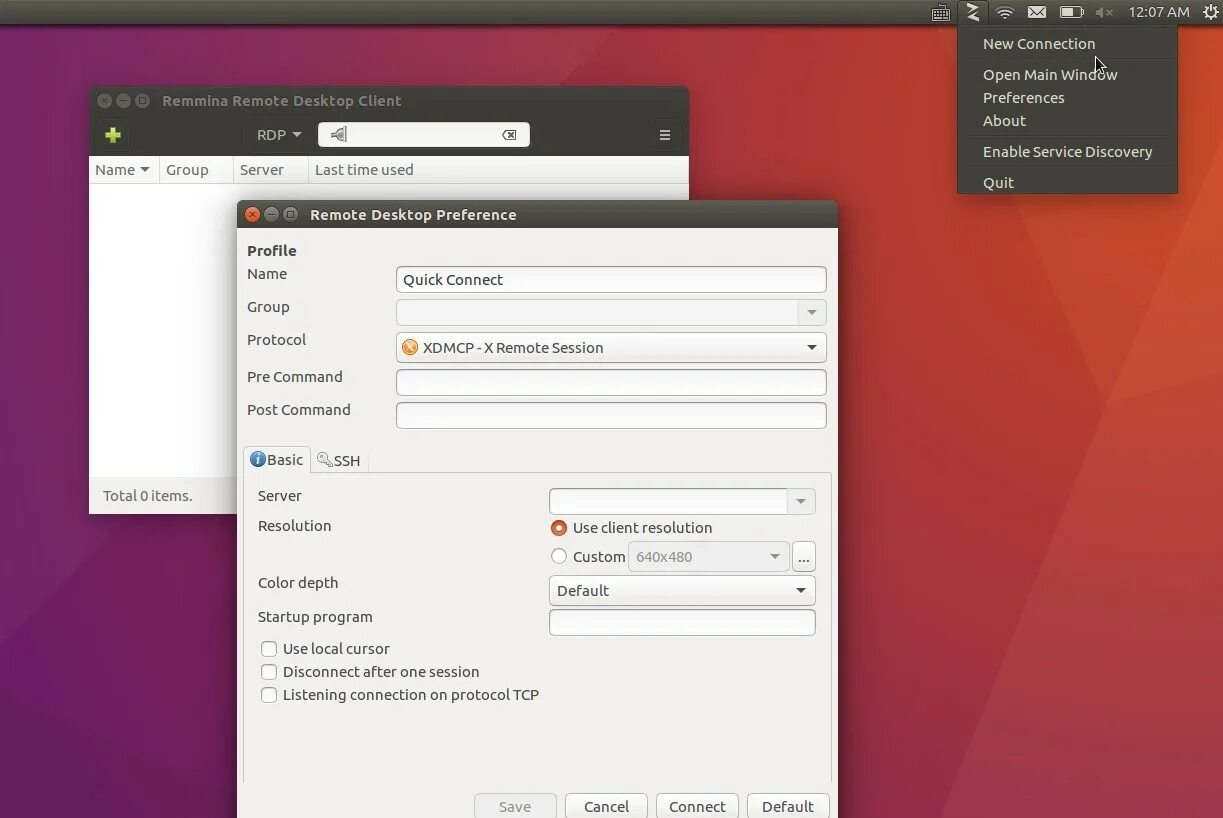Click the connect icon in quick connect field
Screen dimensions: 1223x818
338,135
